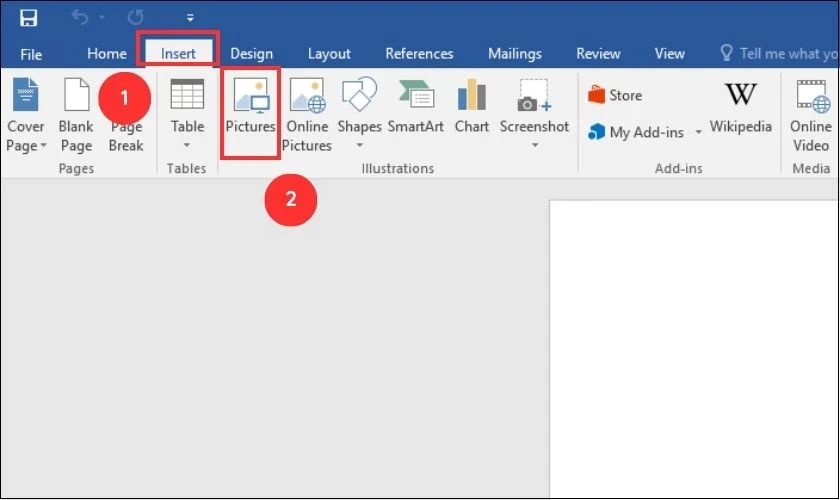Screen dimensions: 840x500
Task: Open the Store add-ins
Action: (615, 96)
